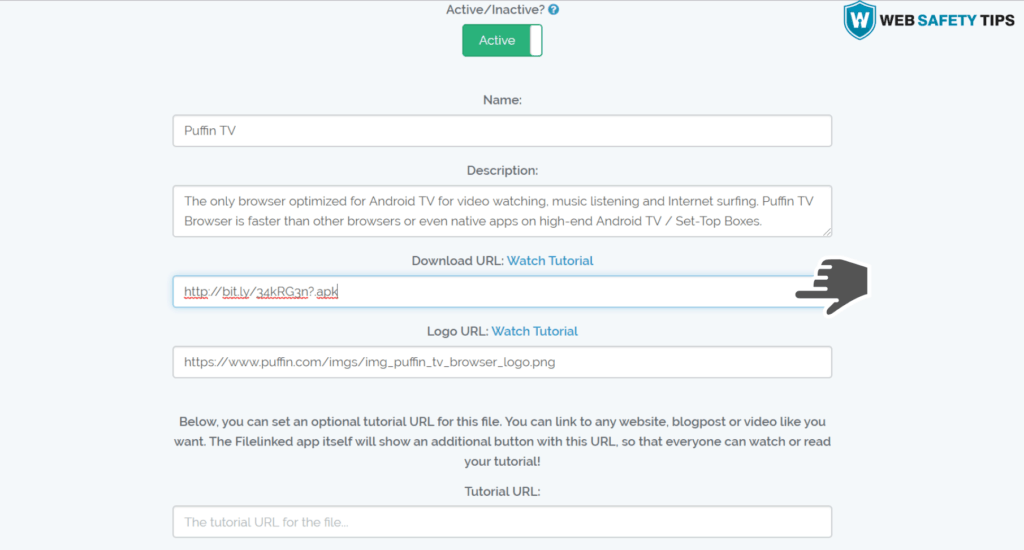Click the 'Download URL:' label text
The height and width of the screenshot is (550, 1024).
pyautogui.click(x=457, y=261)
